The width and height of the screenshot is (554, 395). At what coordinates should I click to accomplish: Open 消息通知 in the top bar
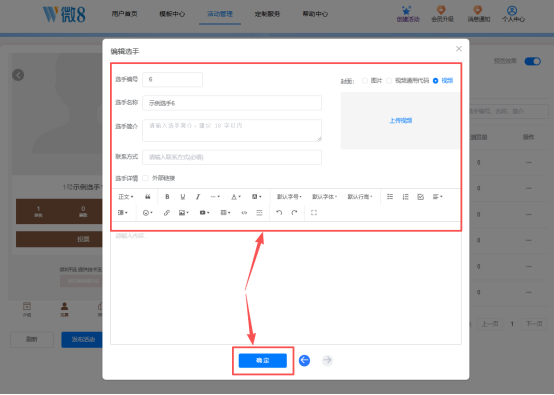[478, 14]
